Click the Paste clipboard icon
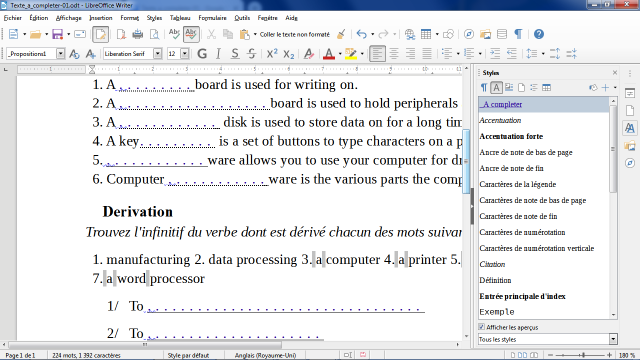The width and height of the screenshot is (640, 360). click(x=244, y=34)
